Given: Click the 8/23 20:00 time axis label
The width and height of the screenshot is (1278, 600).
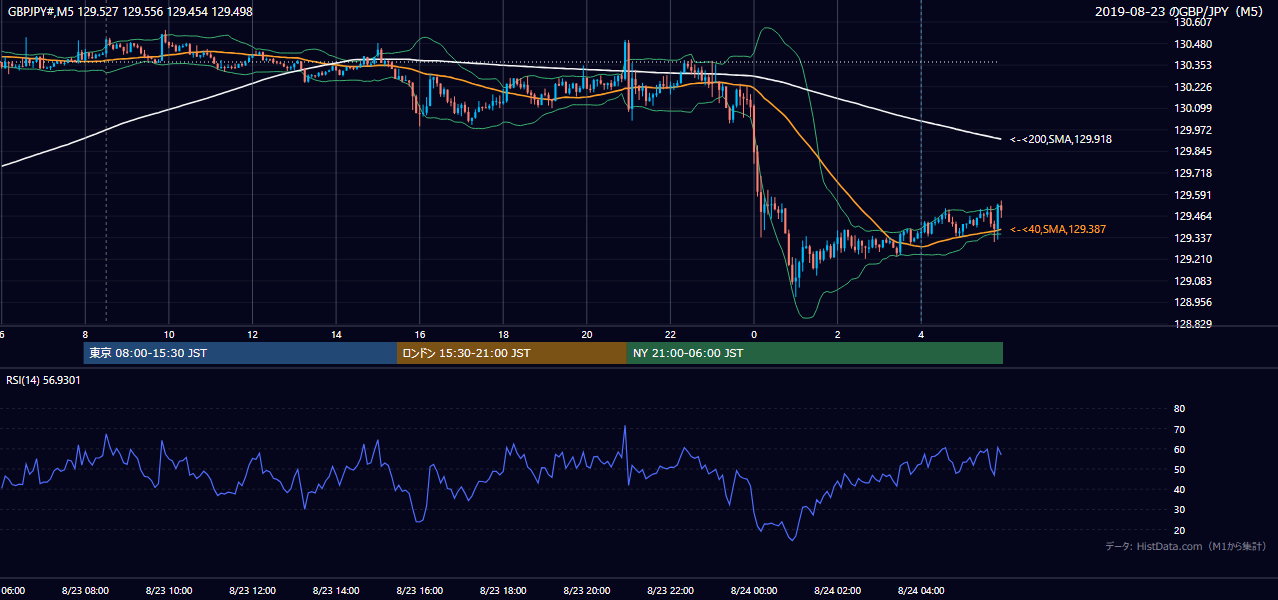Looking at the screenshot, I should coord(586,590).
